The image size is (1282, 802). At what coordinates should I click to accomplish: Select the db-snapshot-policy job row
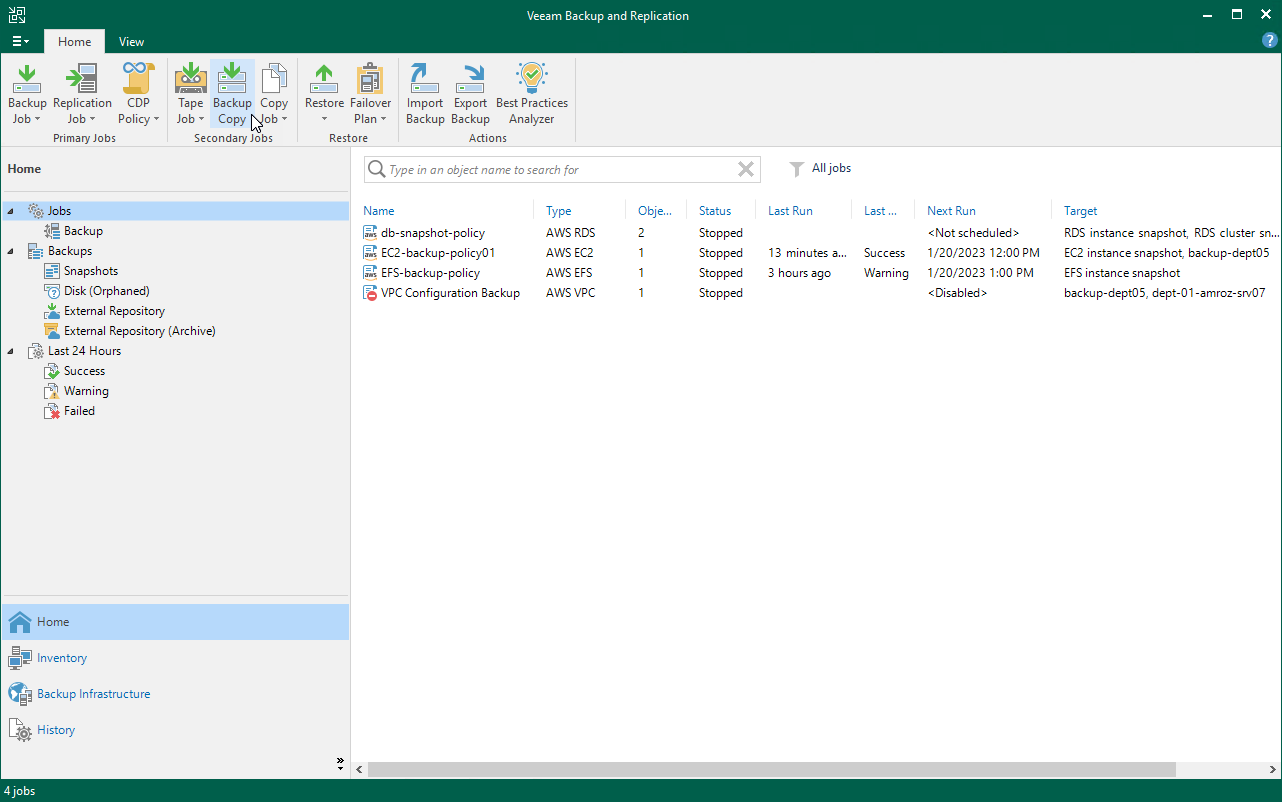pyautogui.click(x=820, y=233)
